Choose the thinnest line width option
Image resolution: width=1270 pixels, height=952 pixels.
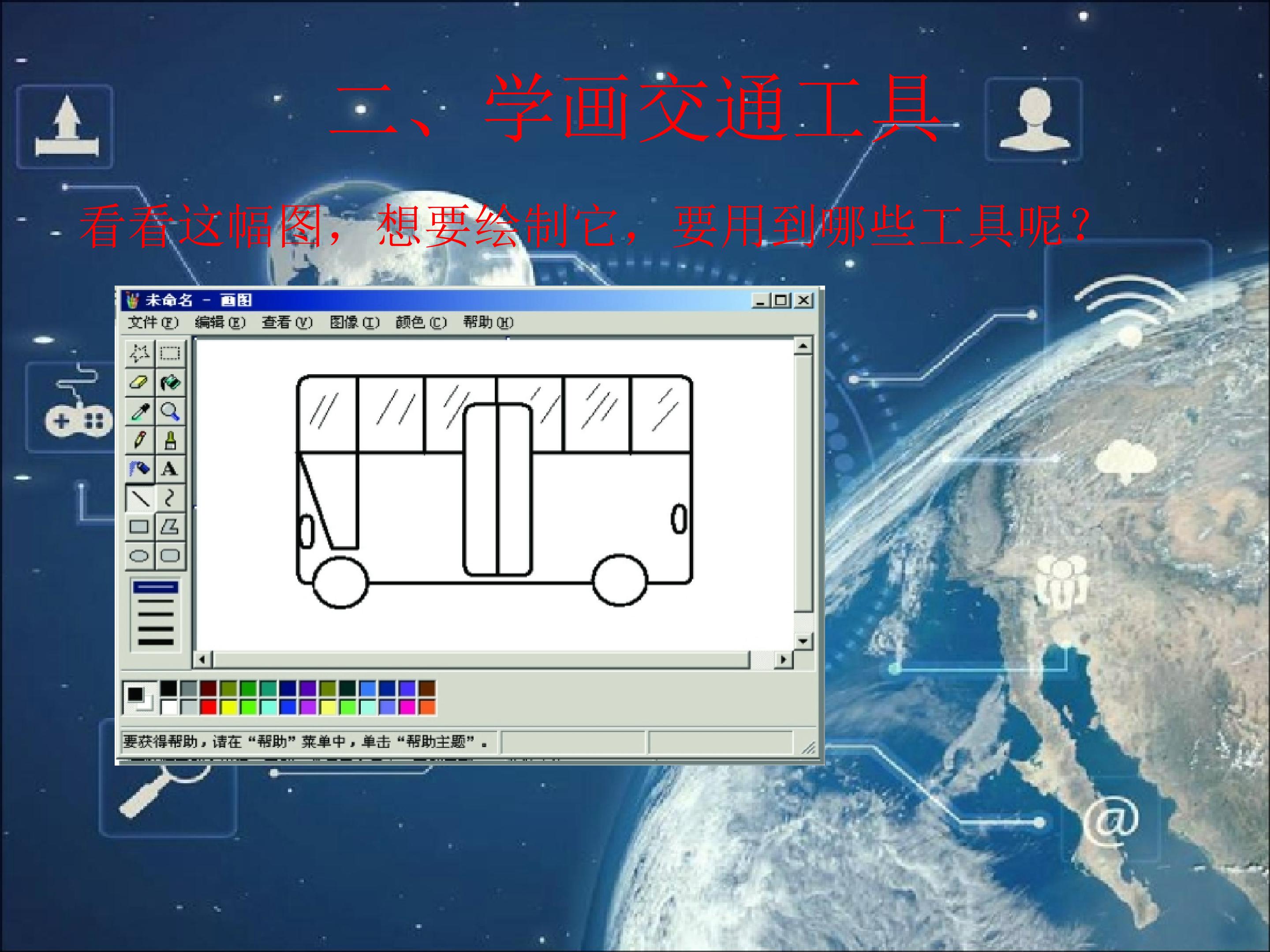[x=156, y=587]
